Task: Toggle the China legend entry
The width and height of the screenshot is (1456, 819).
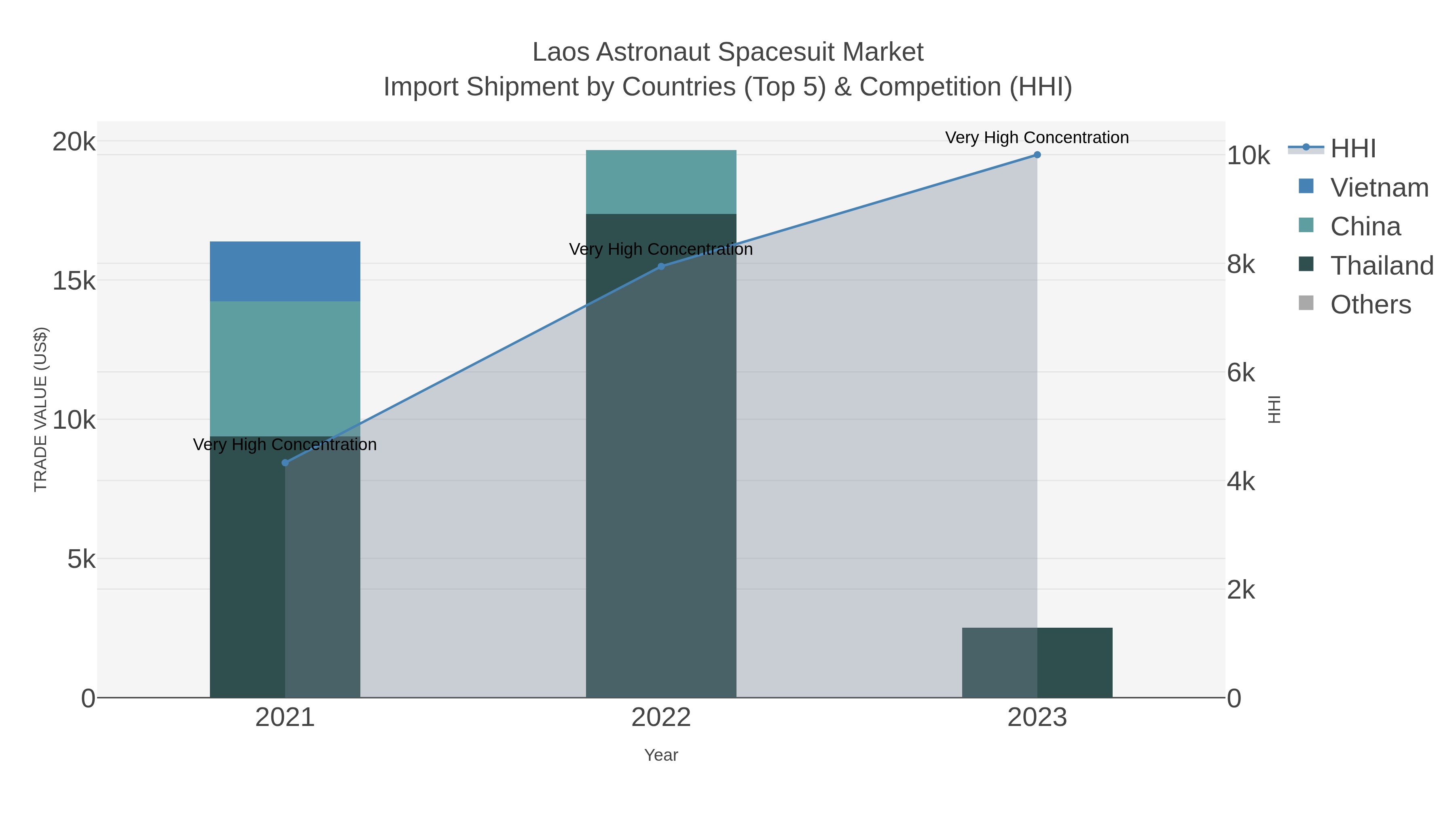Action: 1350,226
